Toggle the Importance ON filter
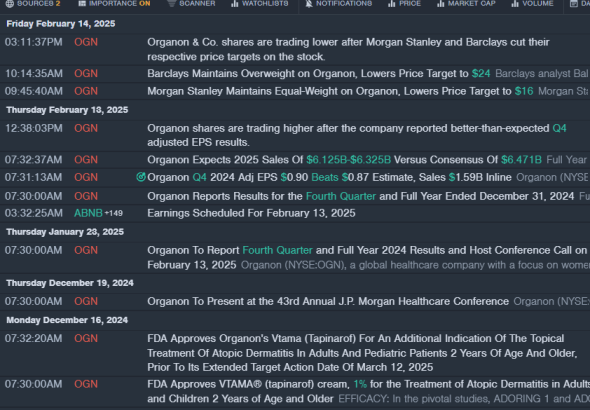 coord(114,3)
